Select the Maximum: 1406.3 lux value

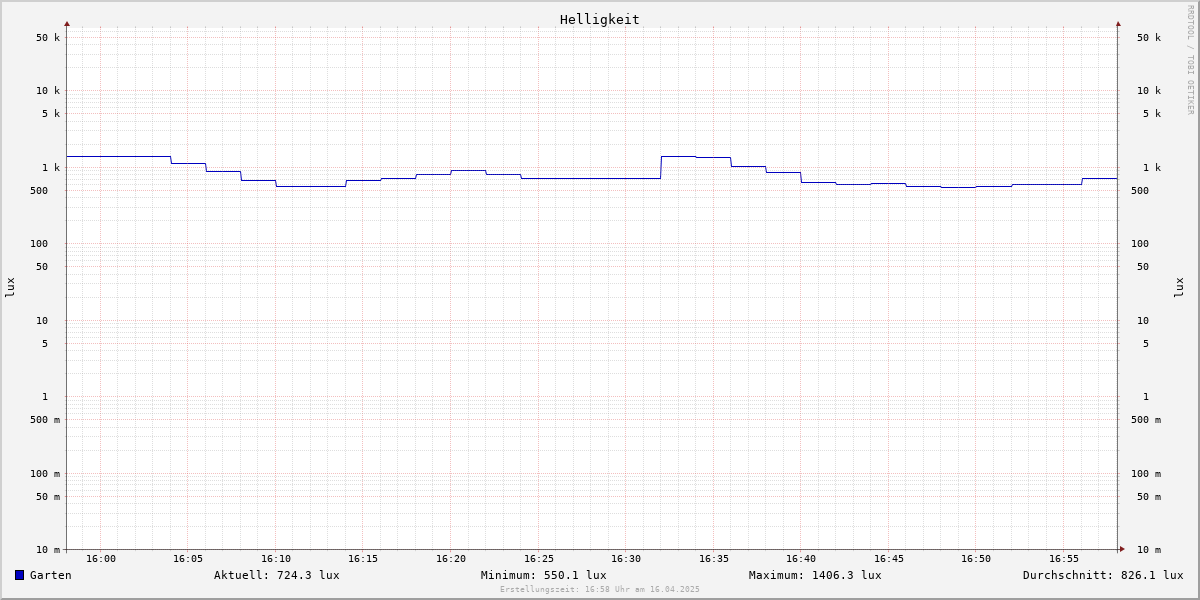pos(815,575)
